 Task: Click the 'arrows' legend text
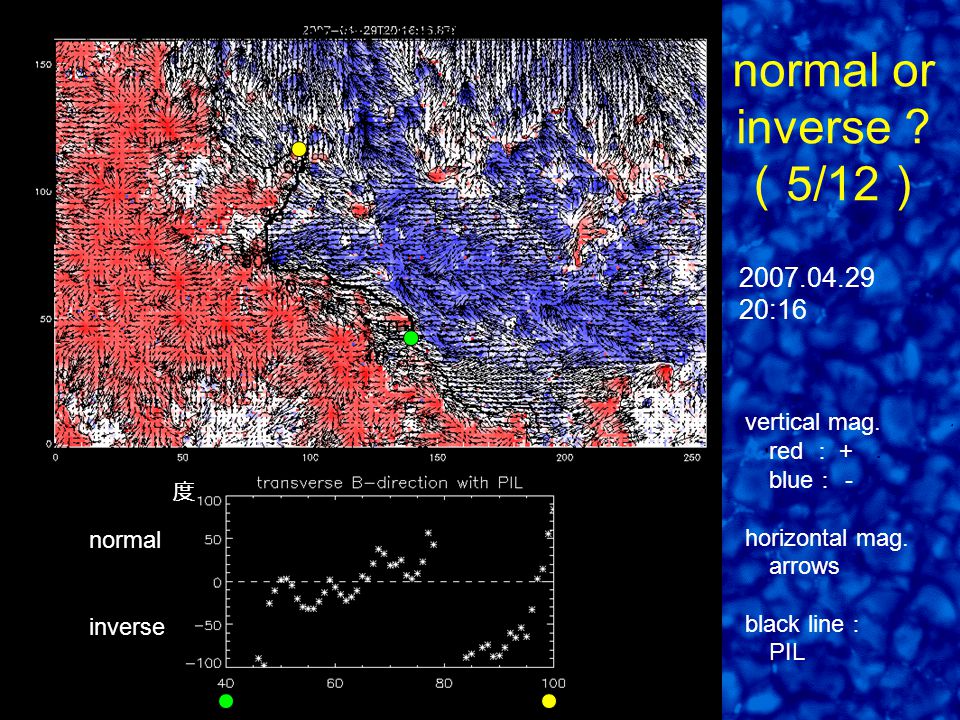[x=804, y=566]
